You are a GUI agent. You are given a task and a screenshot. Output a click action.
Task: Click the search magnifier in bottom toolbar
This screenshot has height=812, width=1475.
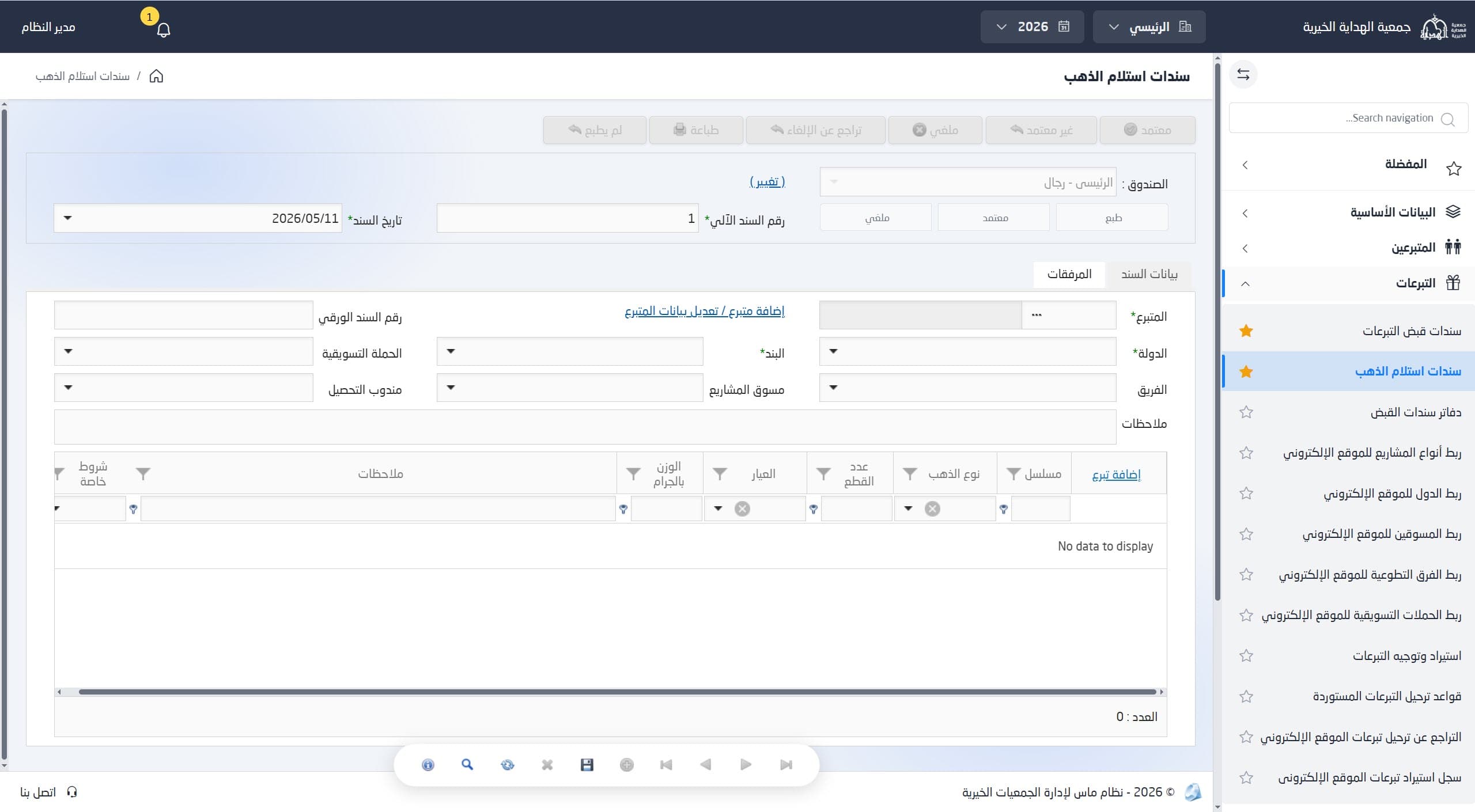[467, 765]
